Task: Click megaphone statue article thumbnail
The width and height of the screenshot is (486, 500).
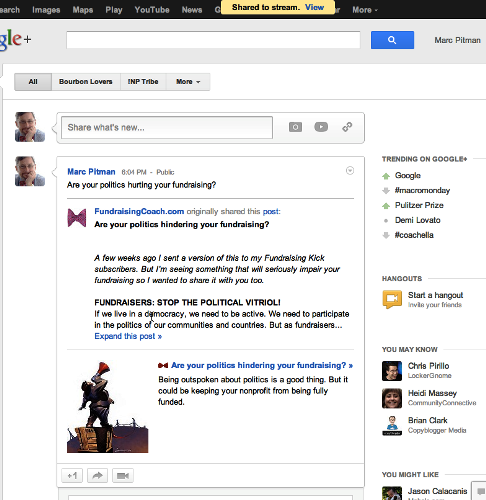Action: [x=108, y=407]
